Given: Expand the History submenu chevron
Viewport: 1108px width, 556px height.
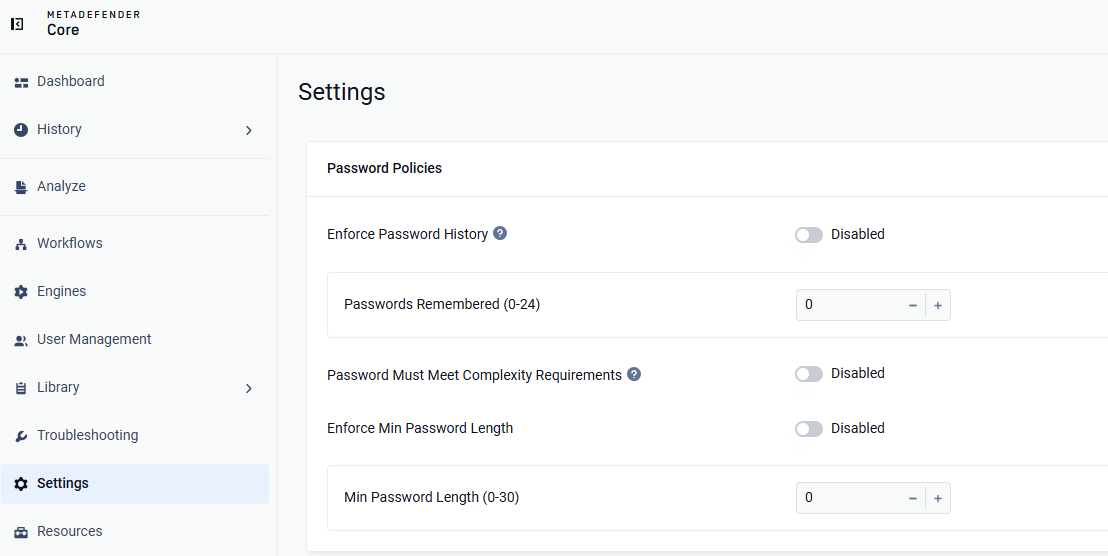Looking at the screenshot, I should (249, 130).
